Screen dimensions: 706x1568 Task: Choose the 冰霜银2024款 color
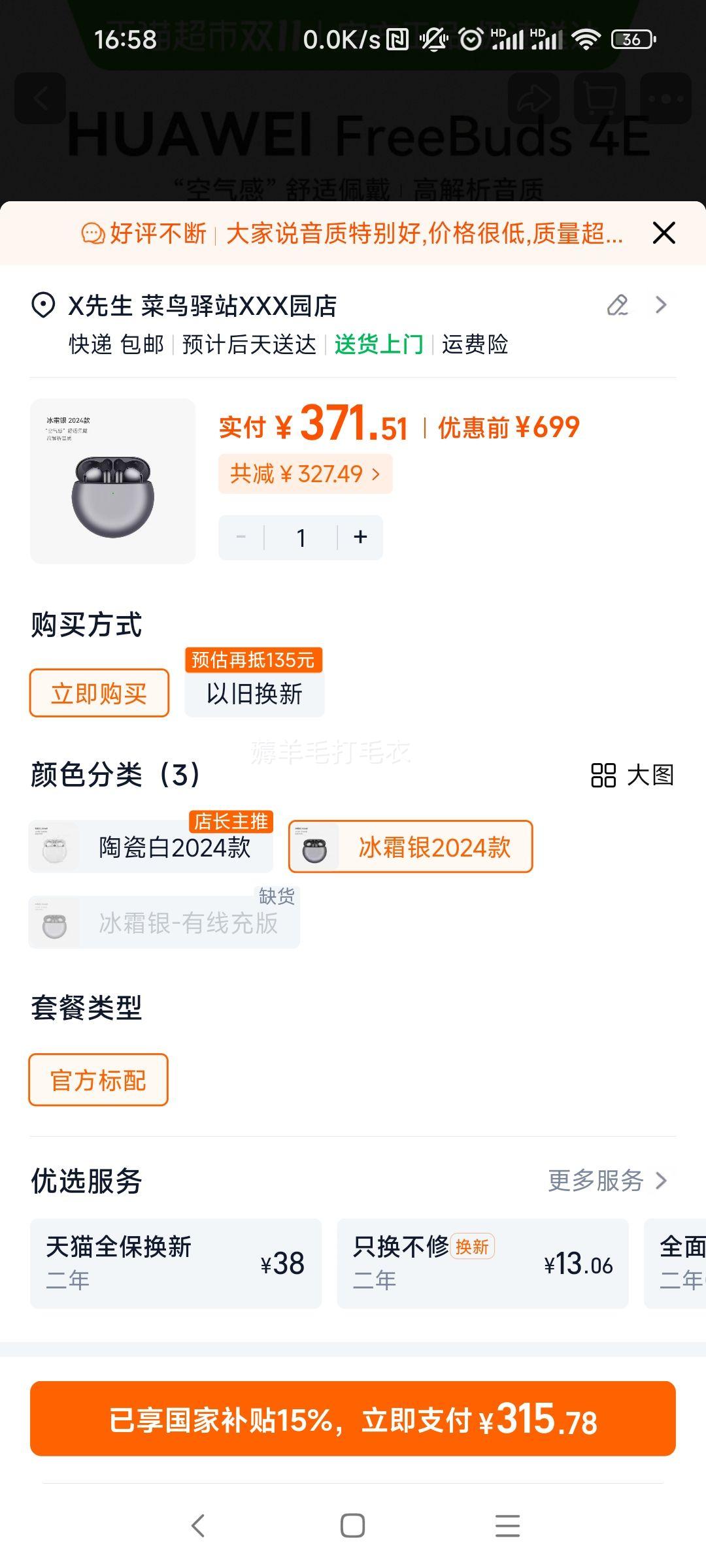click(x=411, y=847)
